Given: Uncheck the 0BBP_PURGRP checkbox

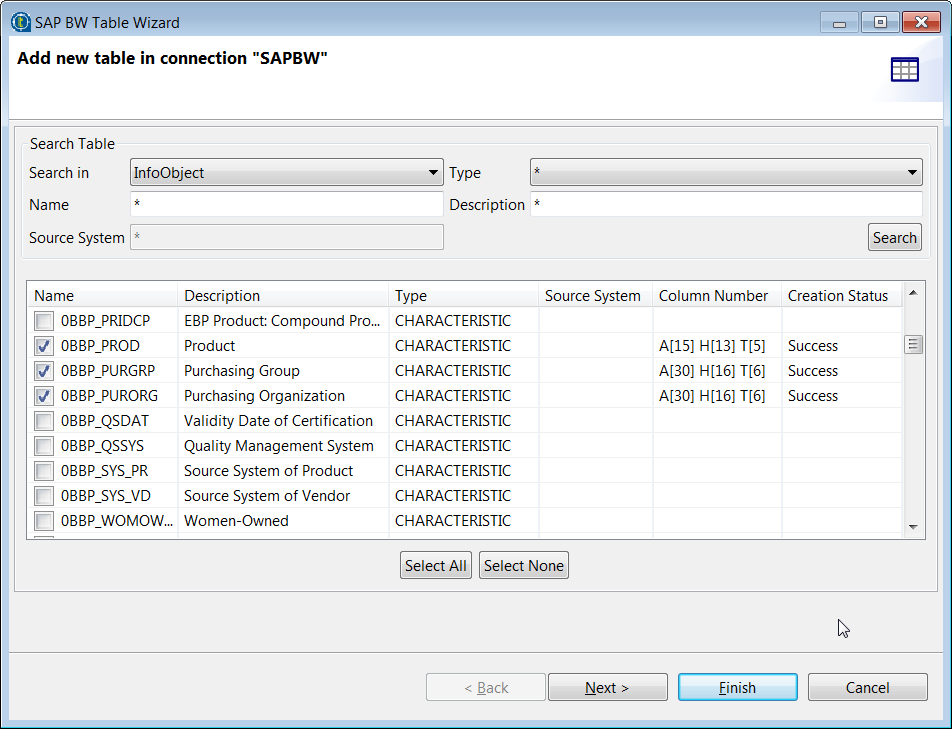Looking at the screenshot, I should [x=44, y=371].
